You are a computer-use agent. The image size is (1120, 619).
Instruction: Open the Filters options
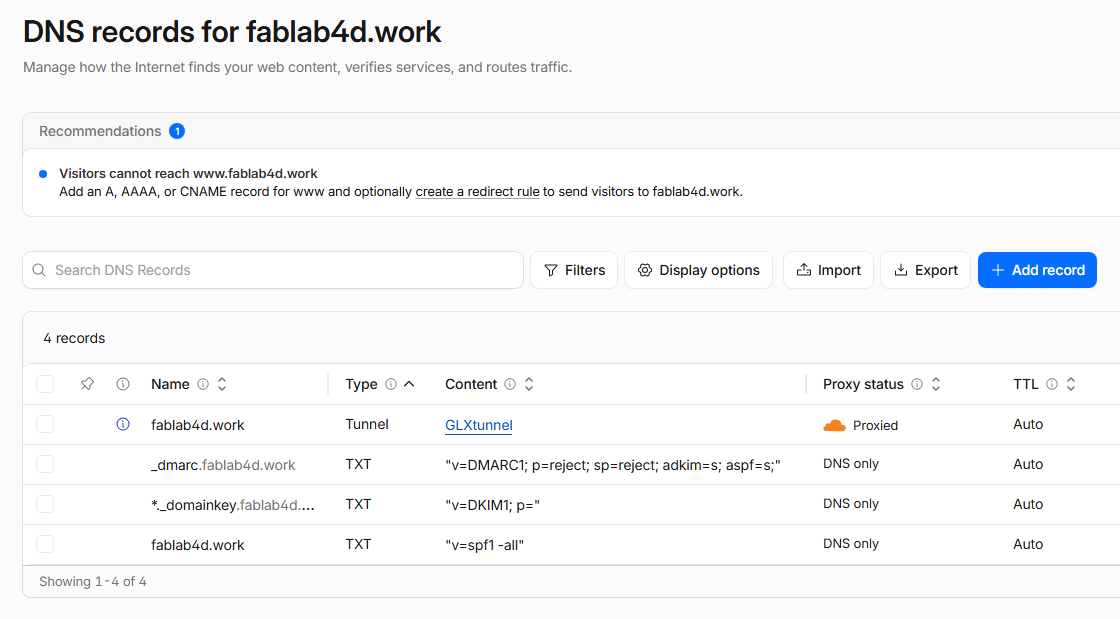pyautogui.click(x=574, y=270)
